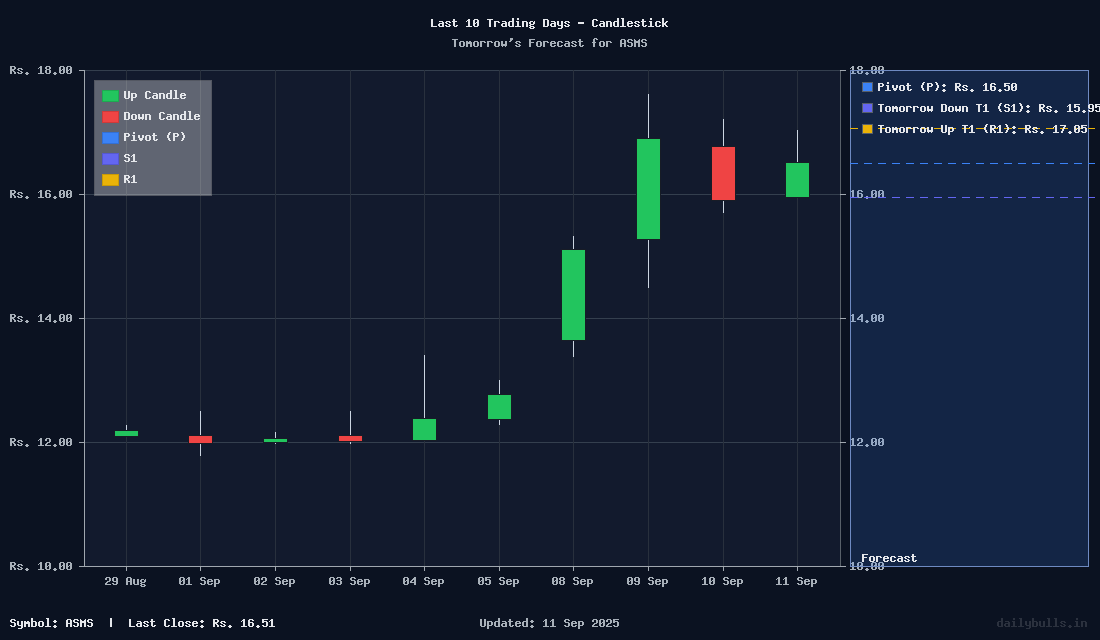Viewport: 1100px width, 640px height.
Task: Click the yellow swatch beside Tomorrow Up T1
Action: coord(867,129)
